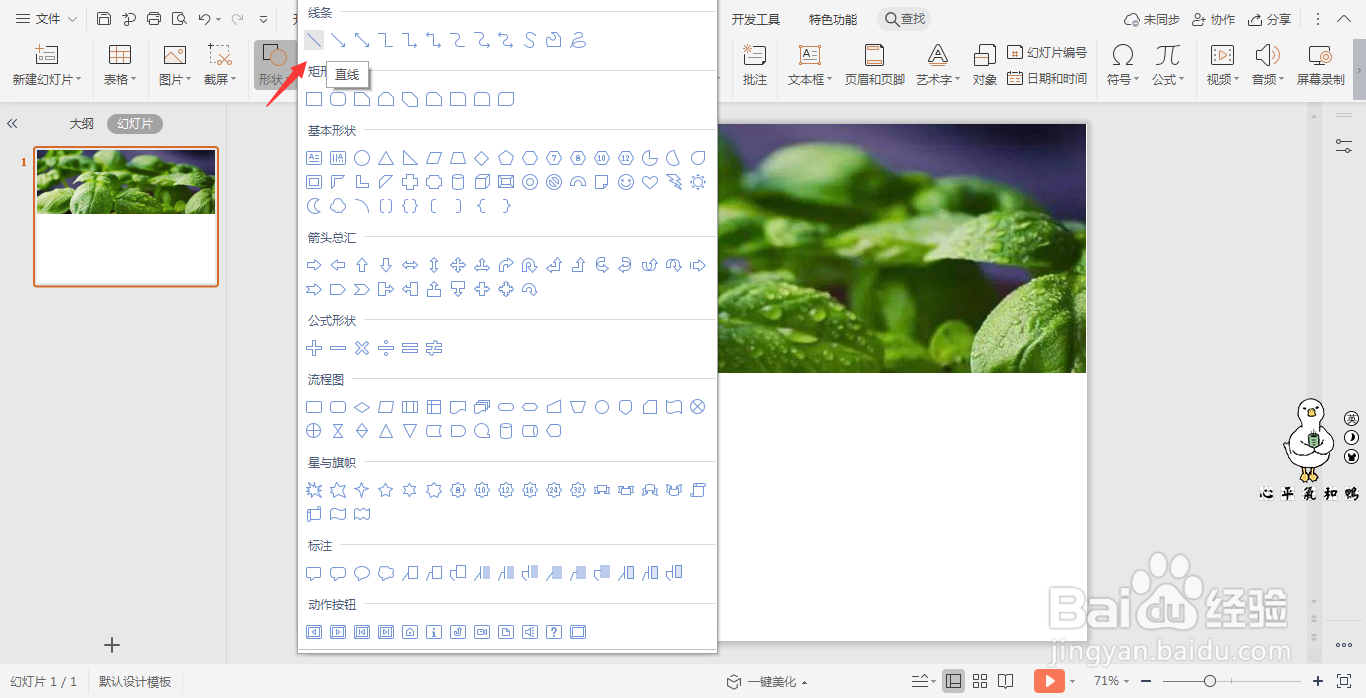The height and width of the screenshot is (698, 1366).
Task: Select the right arrow in 箭头总汇
Action: tap(314, 265)
